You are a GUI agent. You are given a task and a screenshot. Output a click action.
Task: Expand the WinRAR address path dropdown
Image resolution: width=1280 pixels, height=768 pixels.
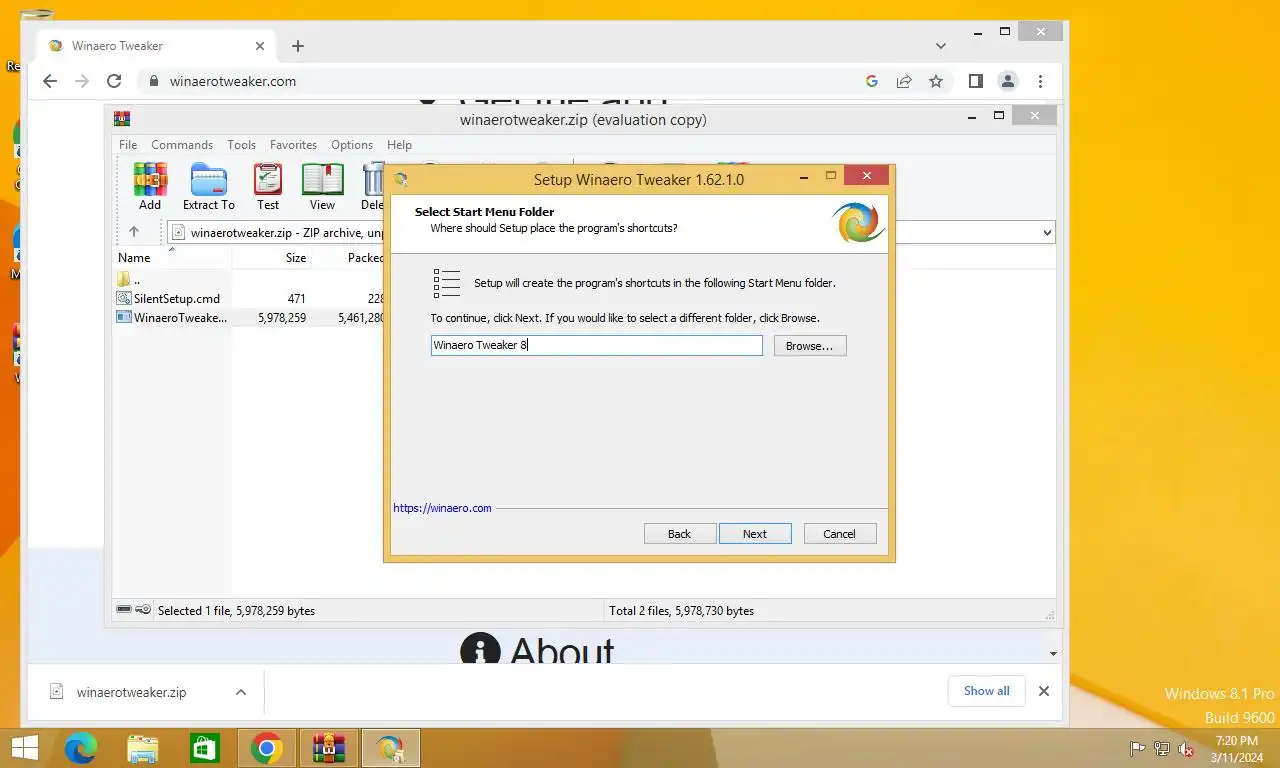tap(1047, 232)
